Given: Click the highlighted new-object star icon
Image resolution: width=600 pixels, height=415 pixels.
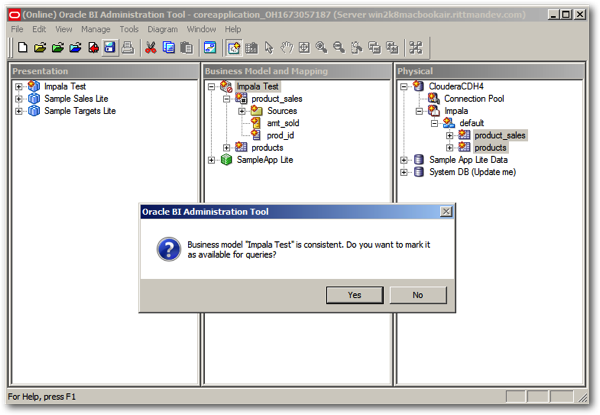Looking at the screenshot, I should pyautogui.click(x=234, y=48).
